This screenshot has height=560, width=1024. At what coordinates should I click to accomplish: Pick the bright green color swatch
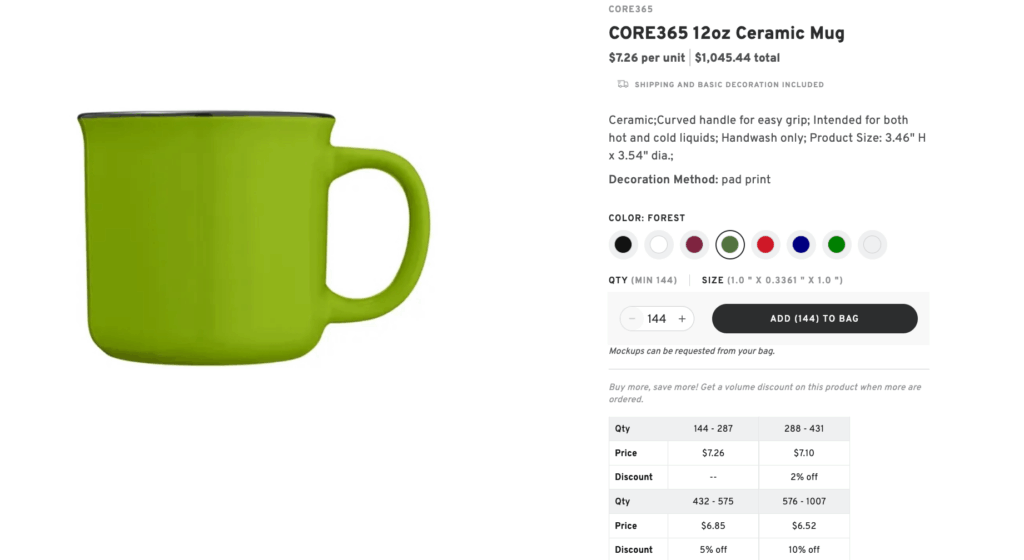836,244
